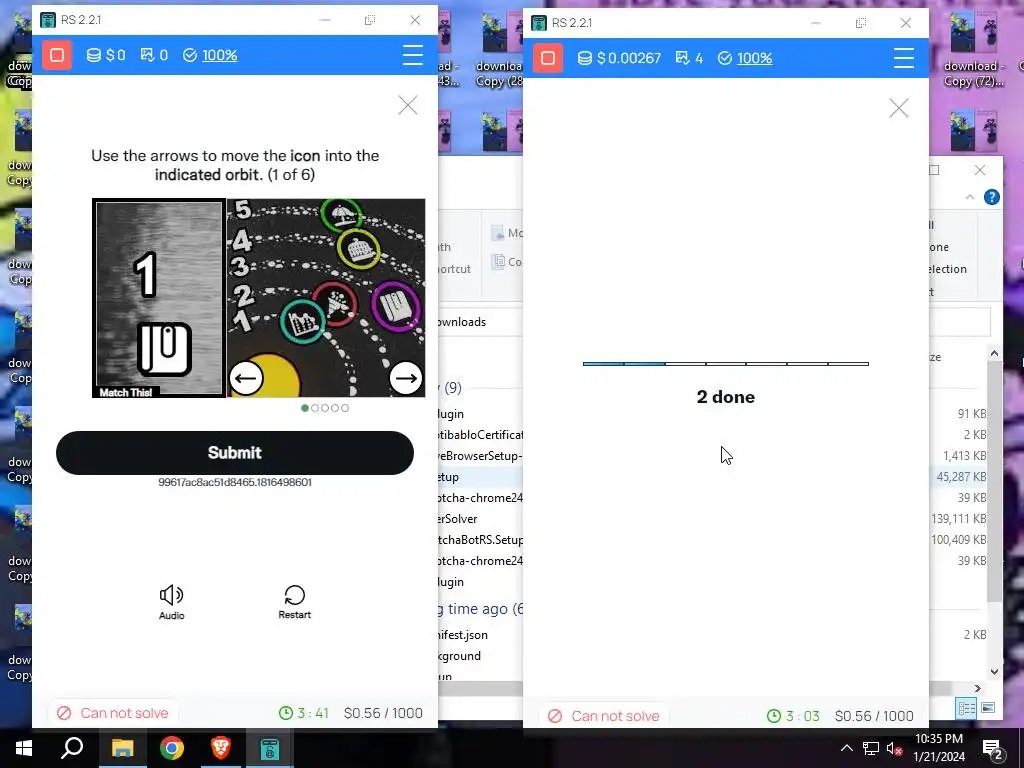Image resolution: width=1024 pixels, height=768 pixels.
Task: Click the $0.56 / 1000 rate in right window
Action: (x=874, y=716)
